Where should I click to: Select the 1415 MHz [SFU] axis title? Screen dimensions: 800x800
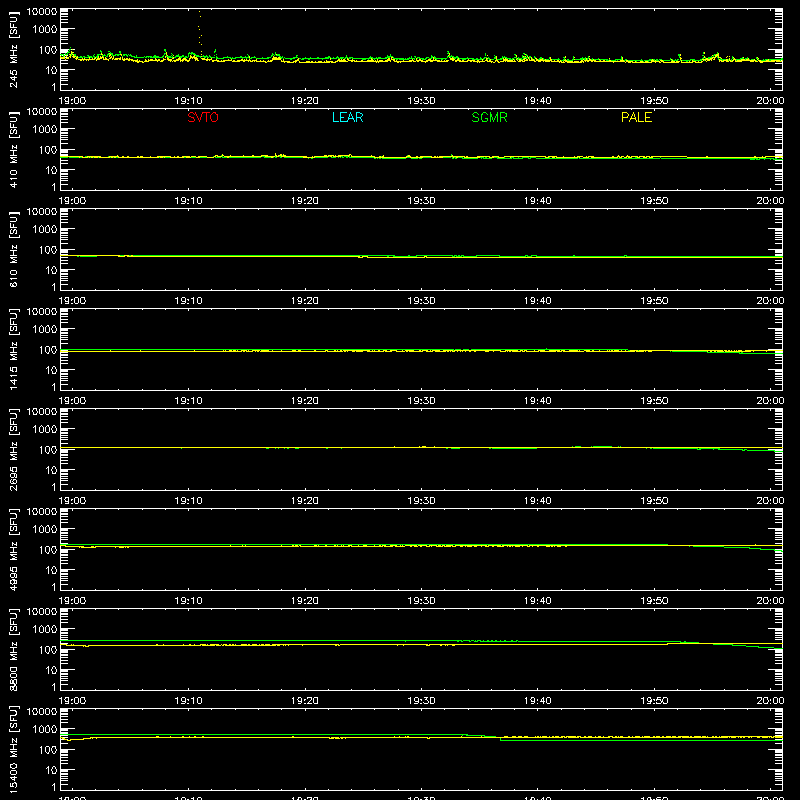coord(13,349)
